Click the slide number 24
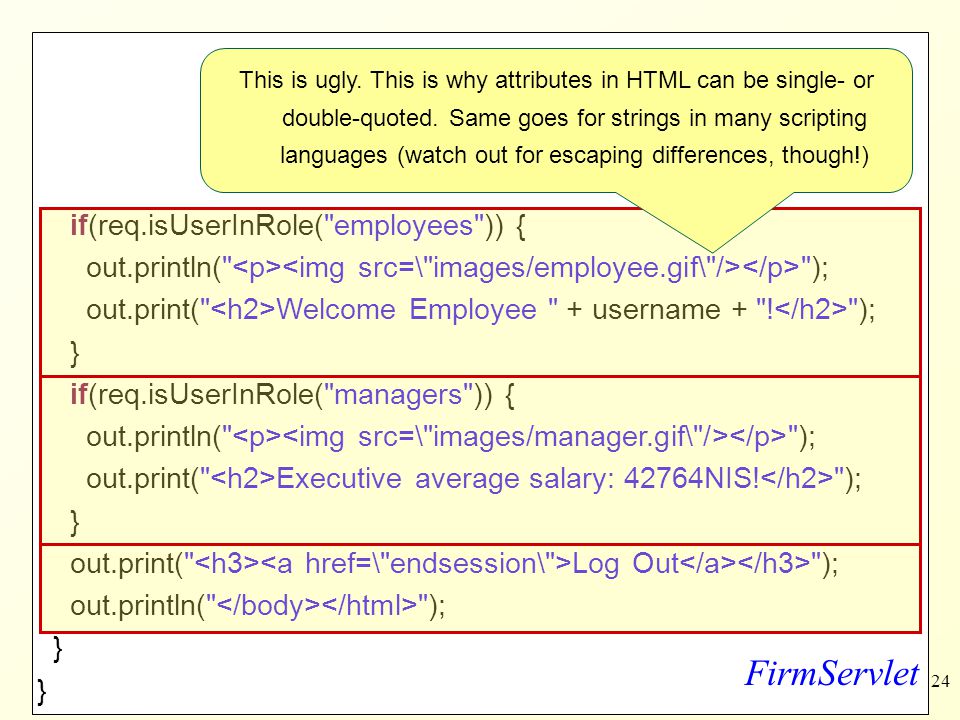960x720 pixels. (940, 681)
